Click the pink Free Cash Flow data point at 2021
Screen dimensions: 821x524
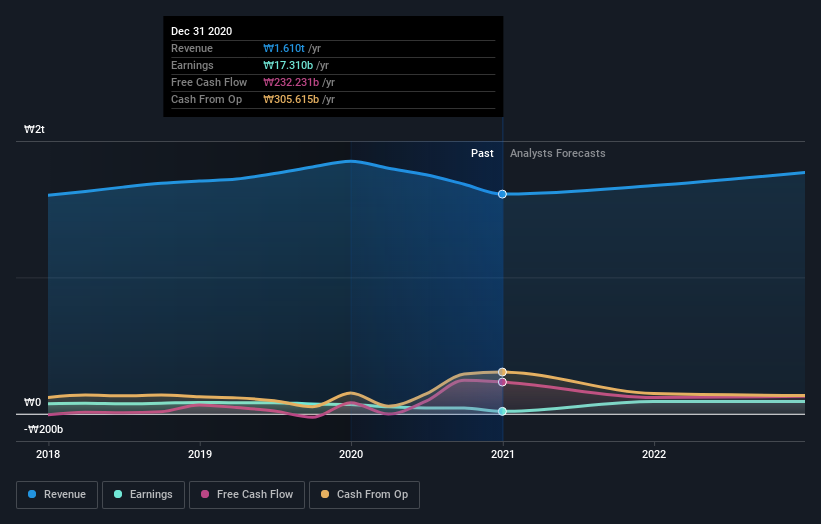(x=502, y=382)
